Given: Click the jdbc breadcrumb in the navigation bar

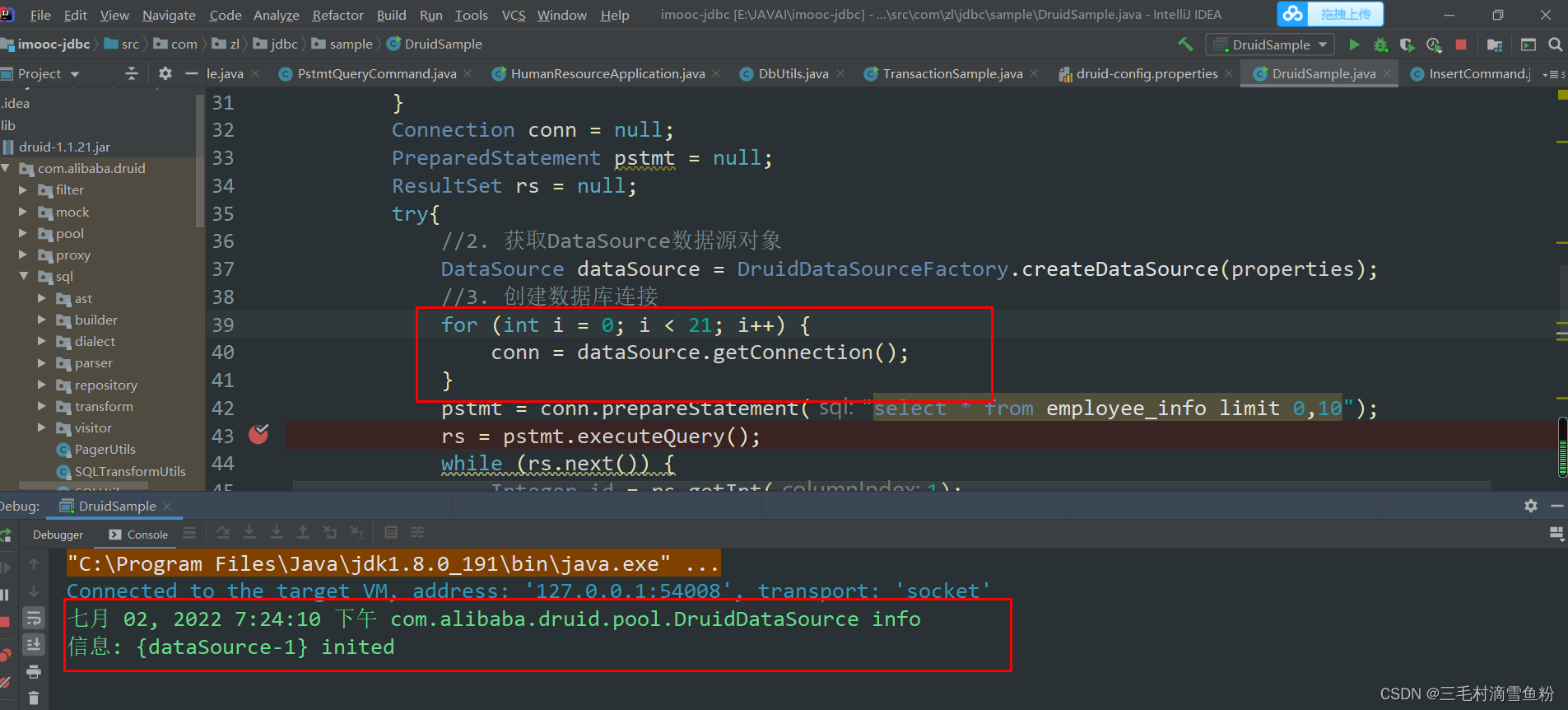Looking at the screenshot, I should (276, 44).
